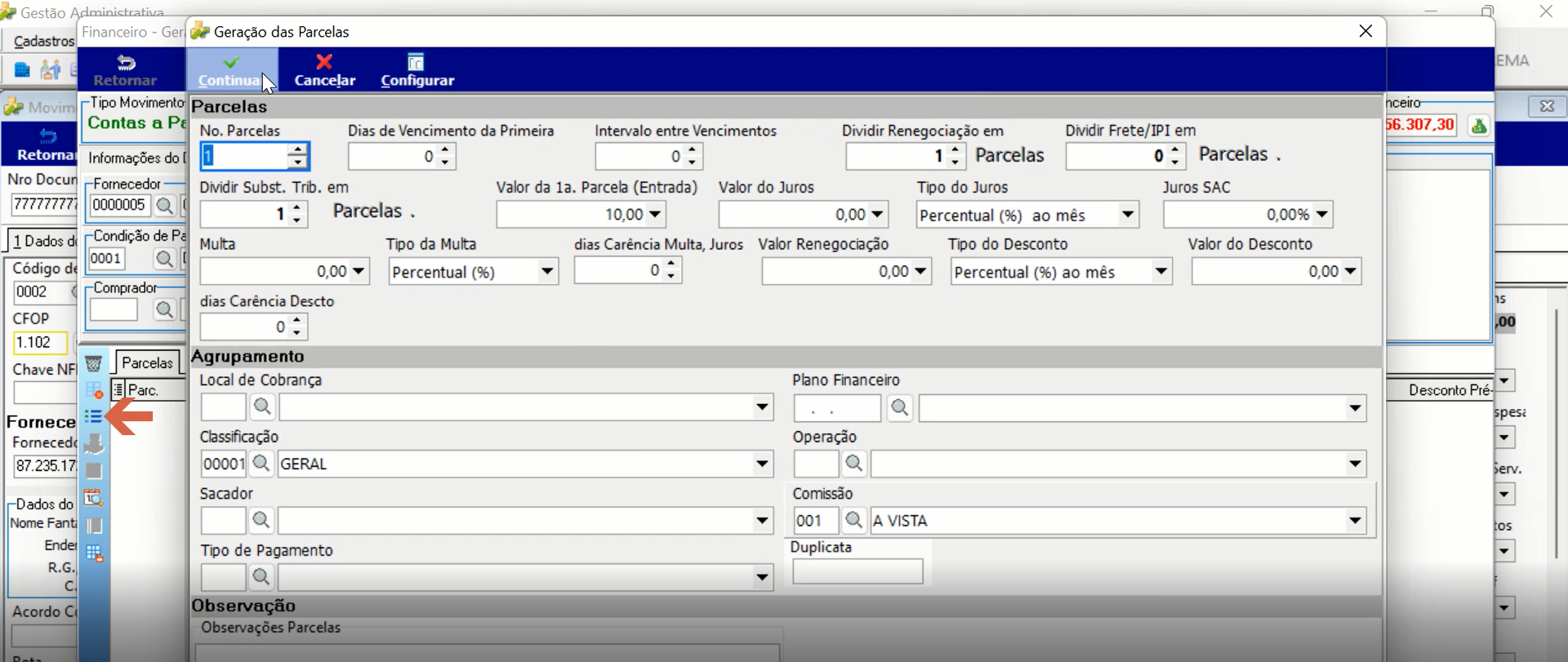
Task: Increment Dividir Renegociação em parcelas
Action: click(955, 149)
